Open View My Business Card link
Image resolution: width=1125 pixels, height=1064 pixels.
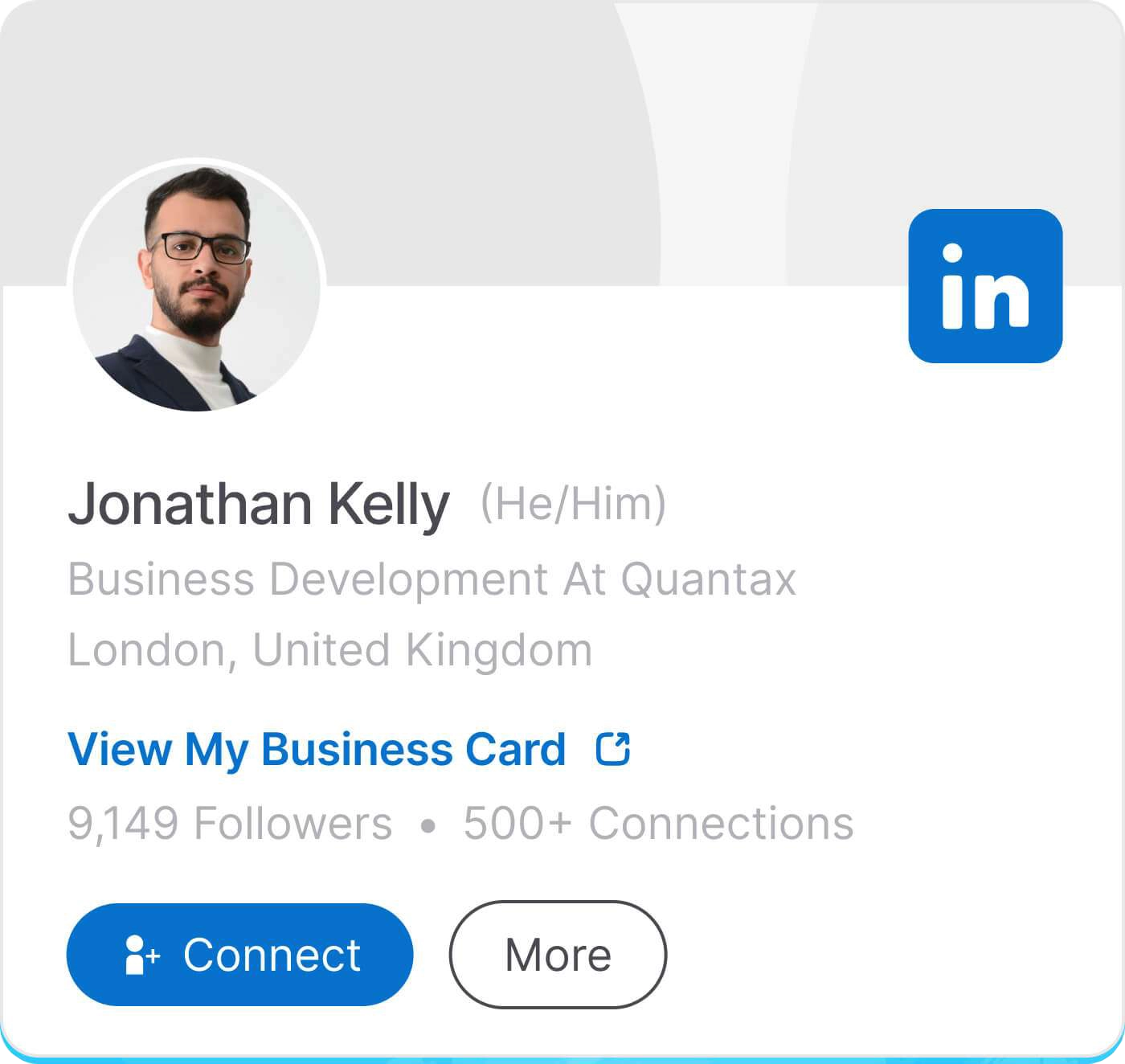317,750
